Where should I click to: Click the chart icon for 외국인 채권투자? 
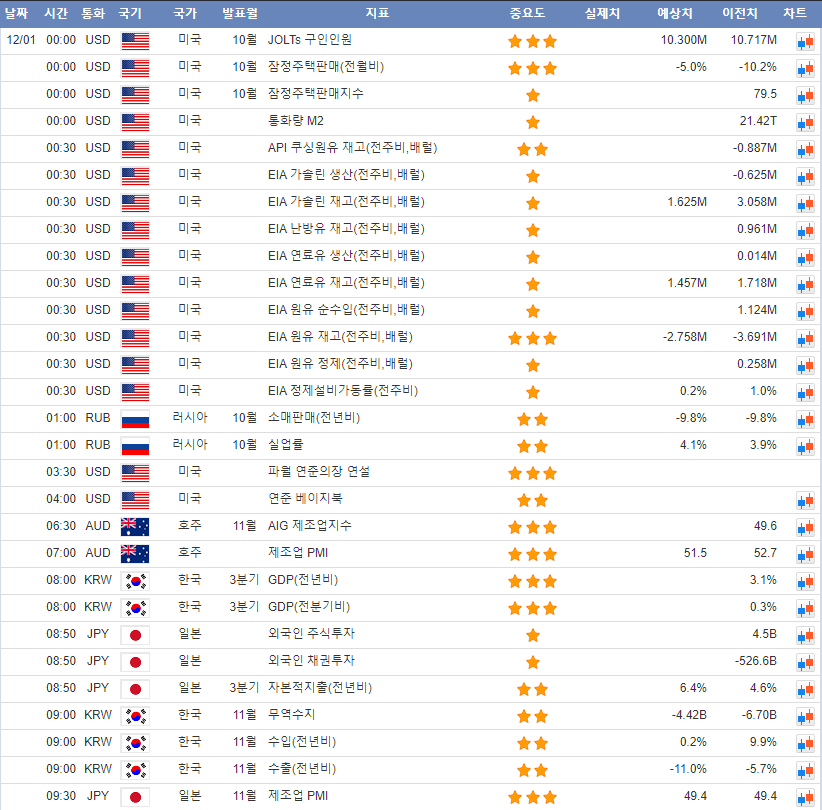click(x=804, y=661)
